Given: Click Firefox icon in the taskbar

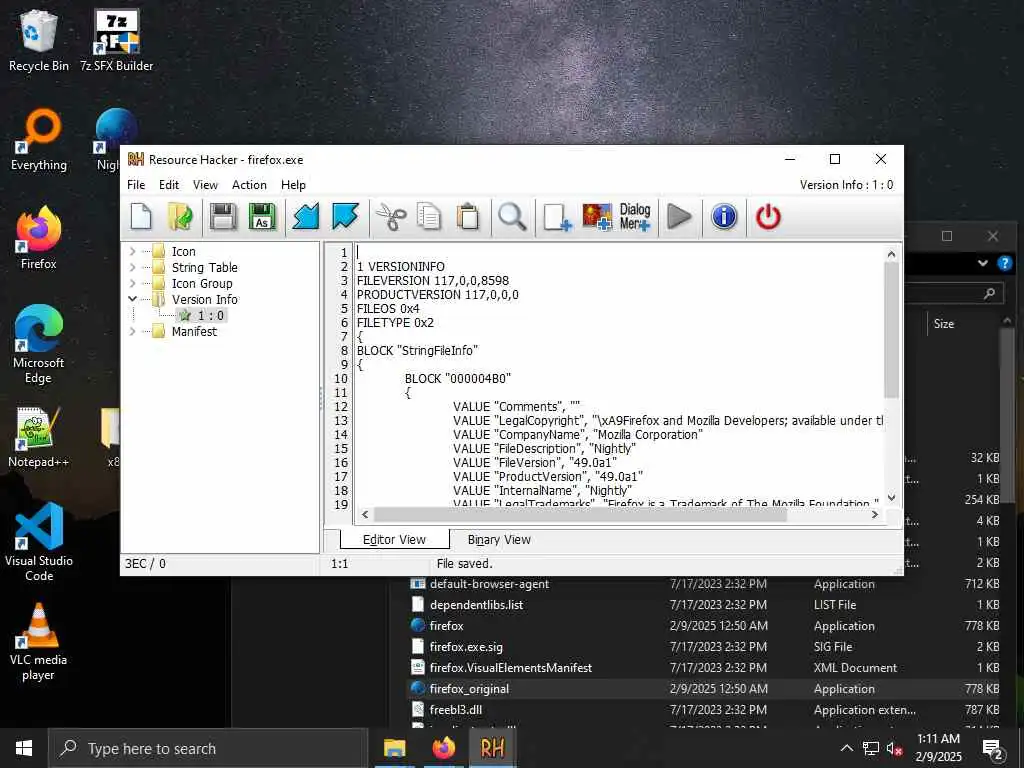Looking at the screenshot, I should pyautogui.click(x=443, y=748).
